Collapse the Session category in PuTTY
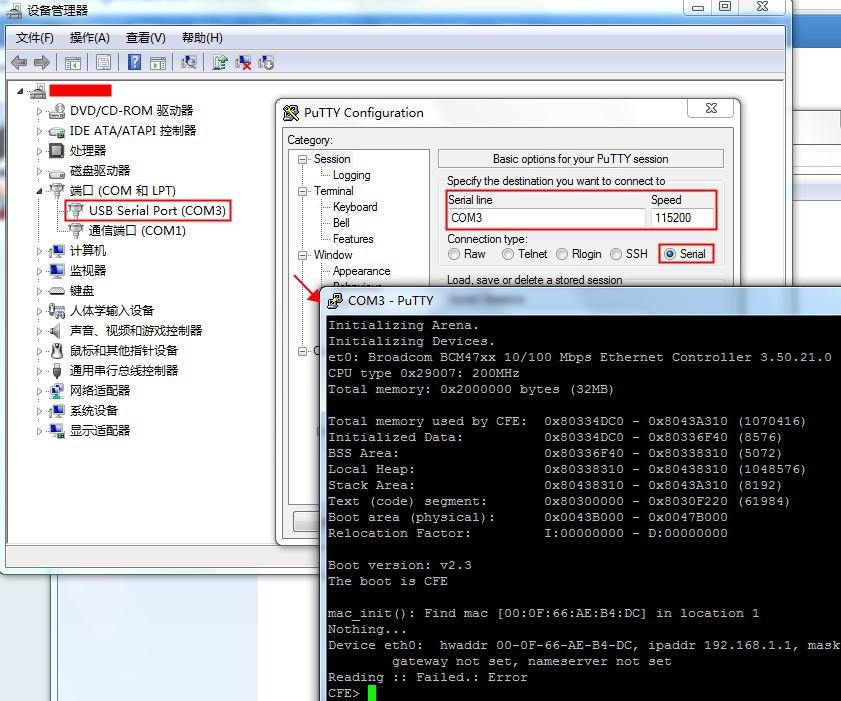 click(303, 159)
